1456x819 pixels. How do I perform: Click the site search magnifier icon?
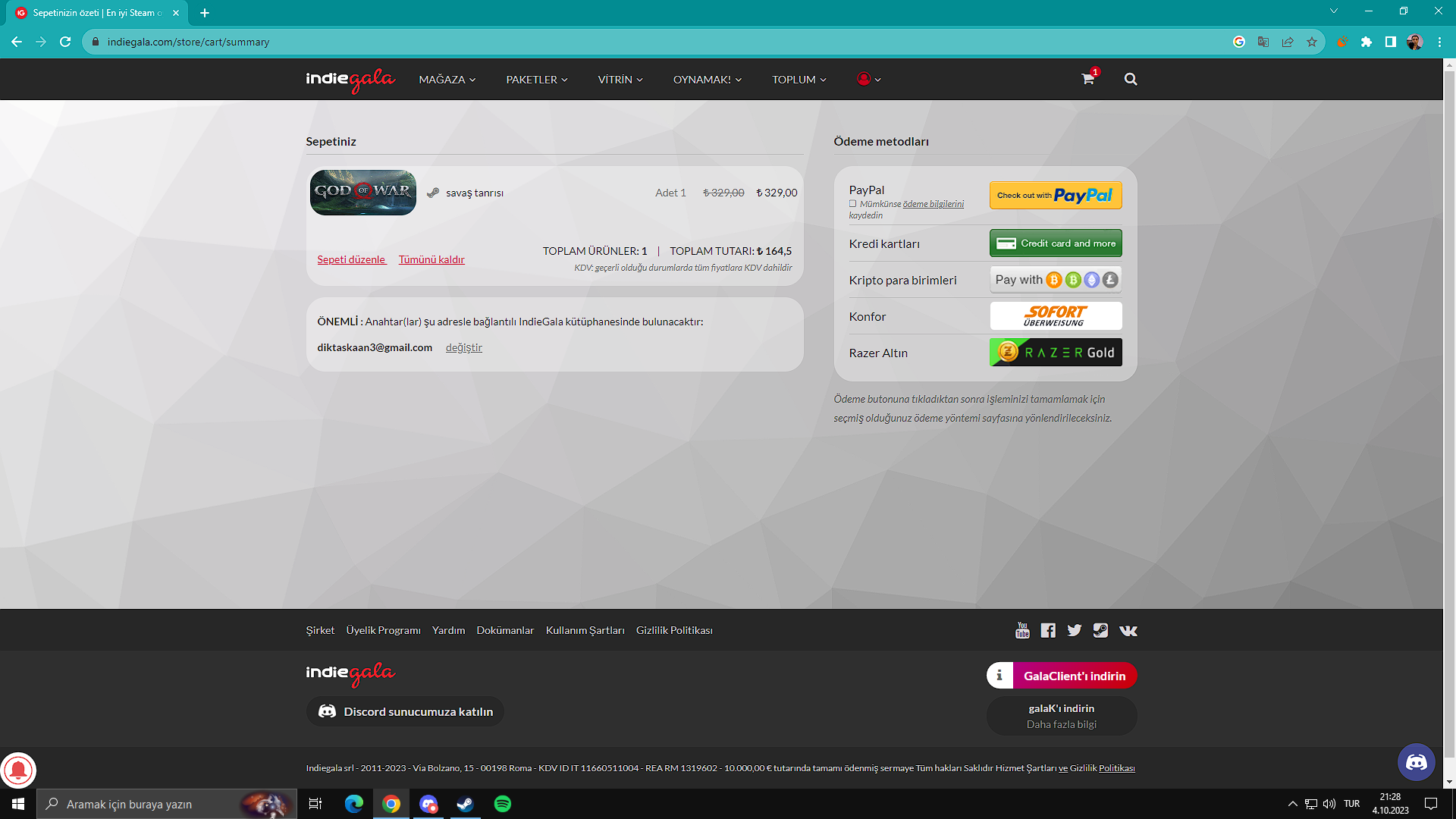(x=1131, y=79)
